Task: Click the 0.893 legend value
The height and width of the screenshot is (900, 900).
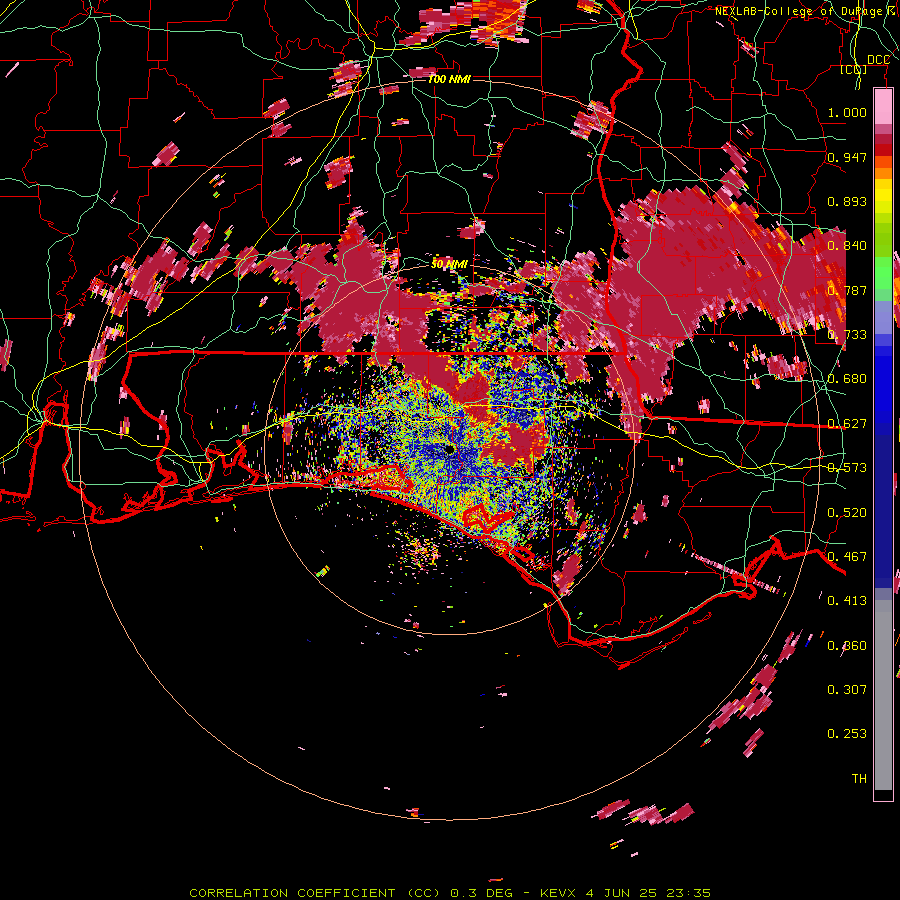Action: [847, 201]
